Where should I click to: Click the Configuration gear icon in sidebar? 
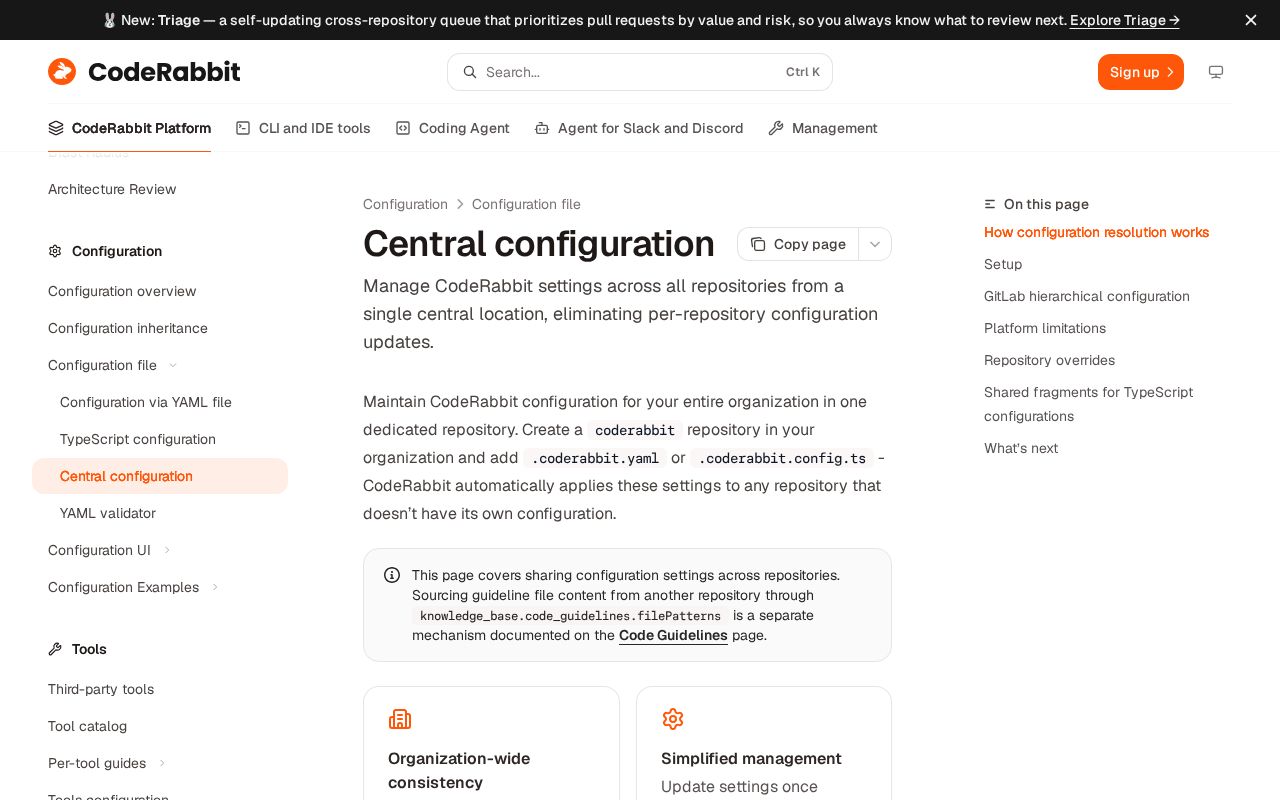pyautogui.click(x=55, y=251)
